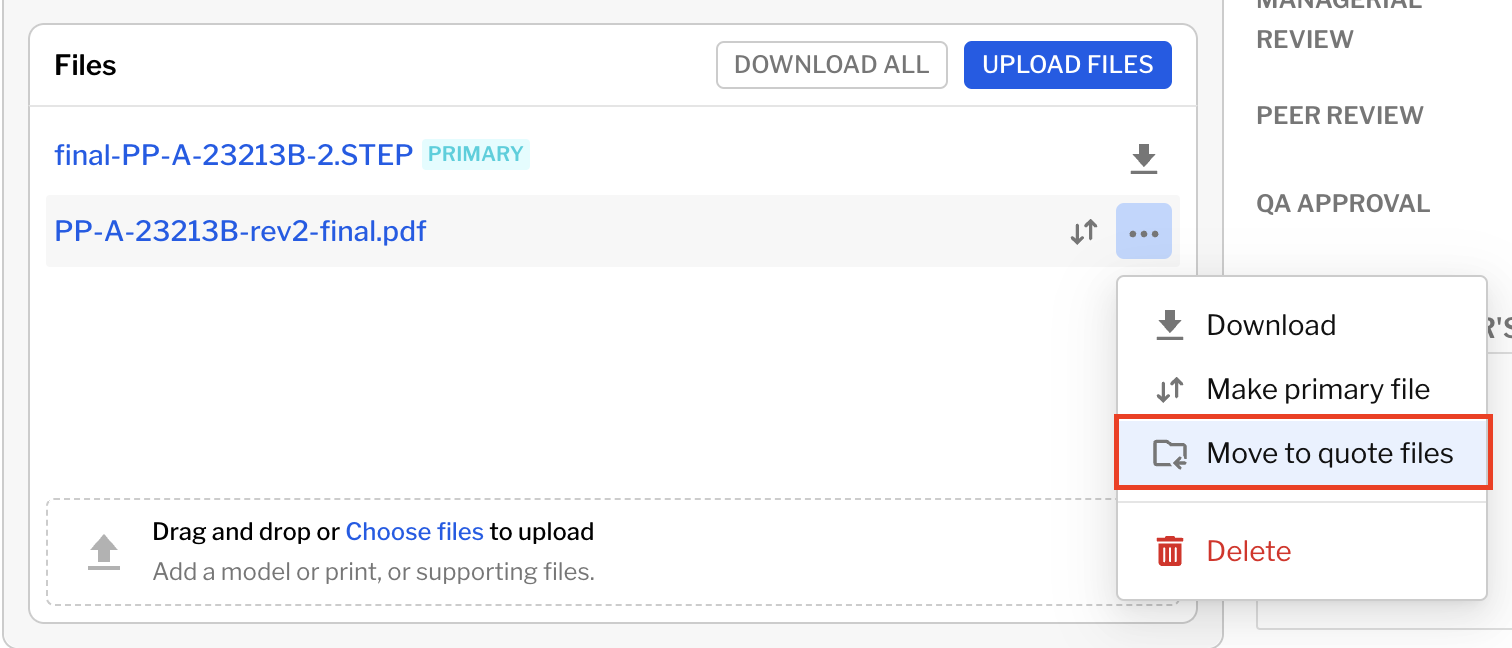1512x648 pixels.
Task: Select QA APPROVAL in the sidebar
Action: click(x=1343, y=203)
